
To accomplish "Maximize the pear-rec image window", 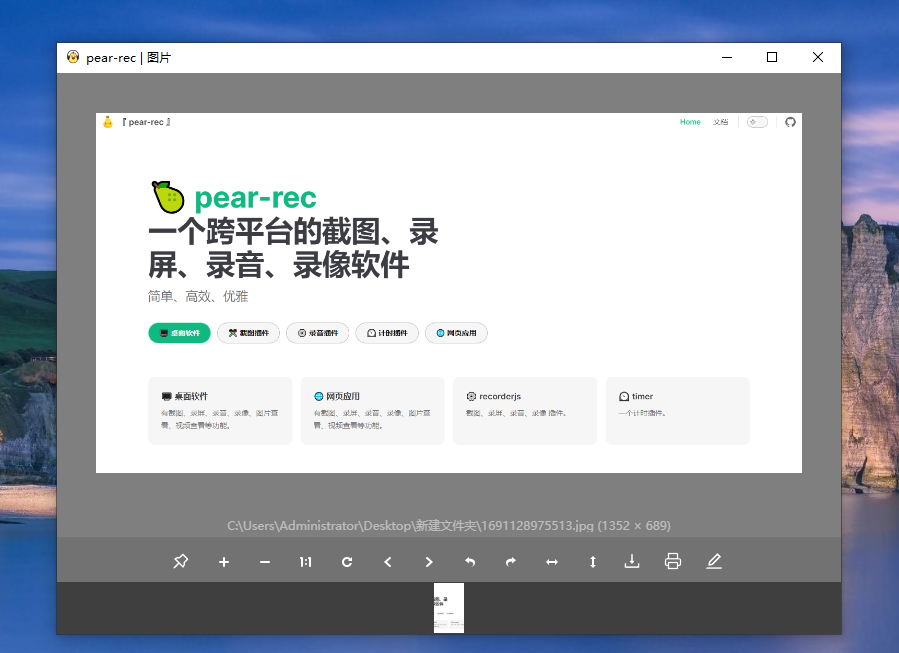I will [x=772, y=57].
